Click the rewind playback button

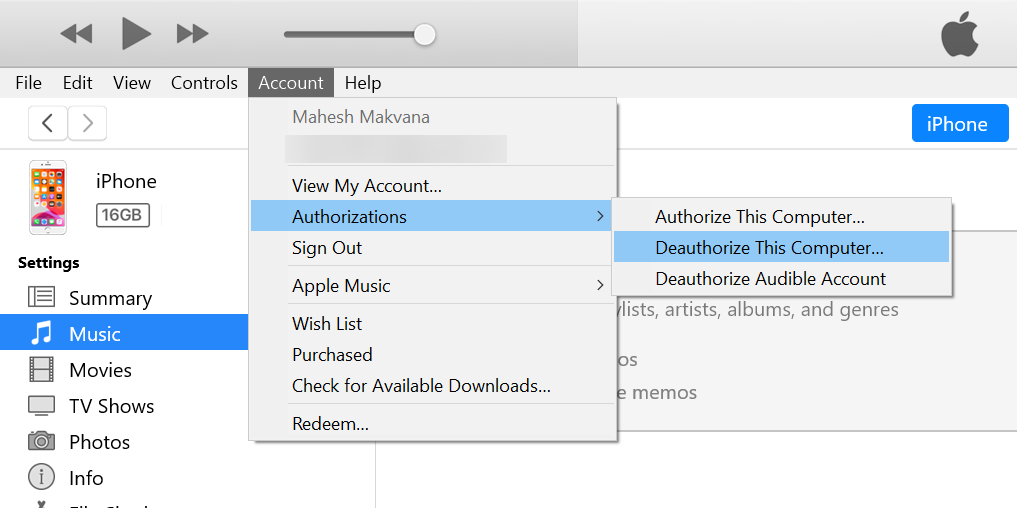(77, 34)
